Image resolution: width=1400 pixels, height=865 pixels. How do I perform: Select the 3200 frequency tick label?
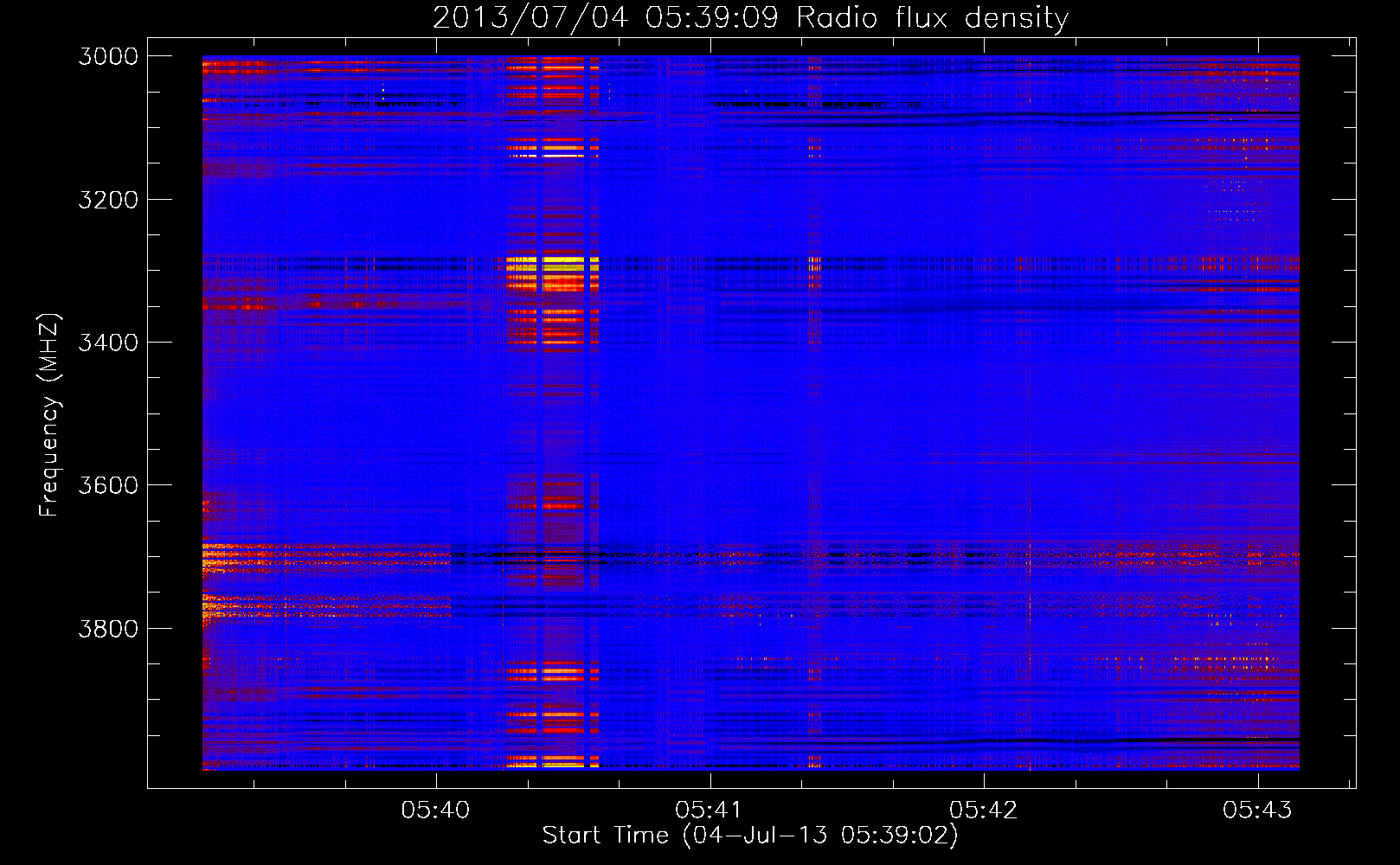click(108, 200)
